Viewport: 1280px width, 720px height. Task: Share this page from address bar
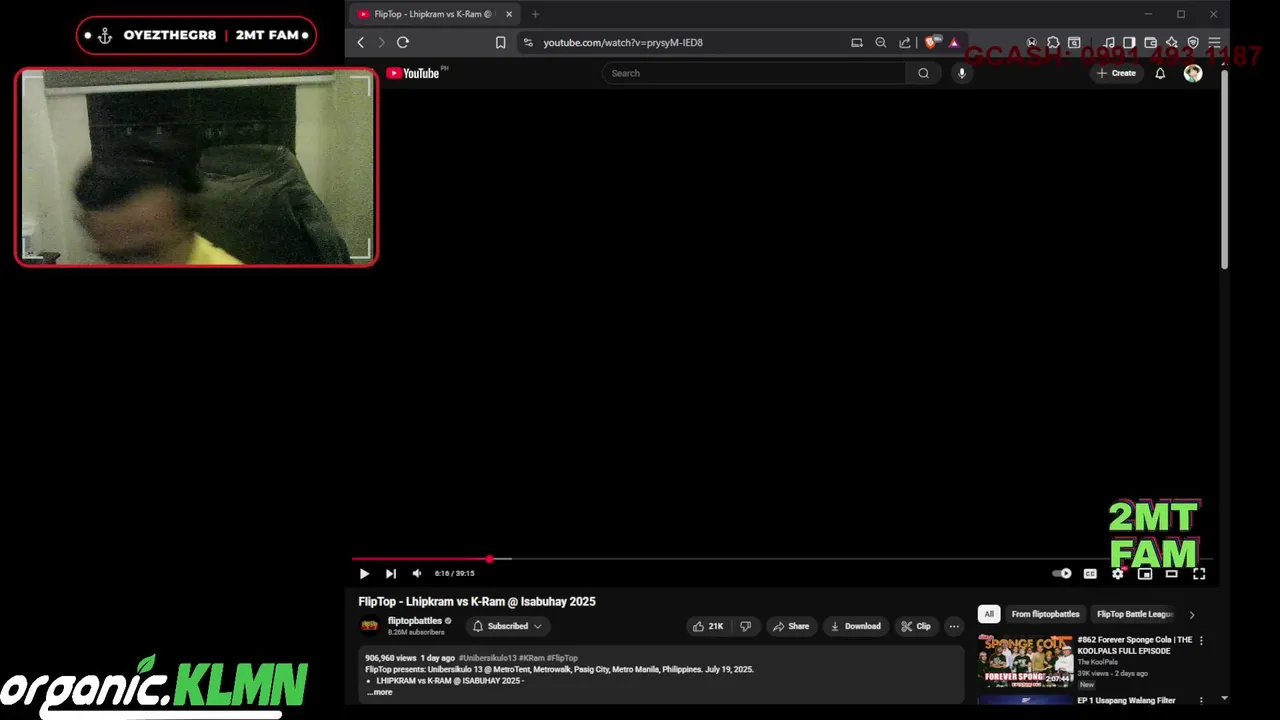pos(905,42)
